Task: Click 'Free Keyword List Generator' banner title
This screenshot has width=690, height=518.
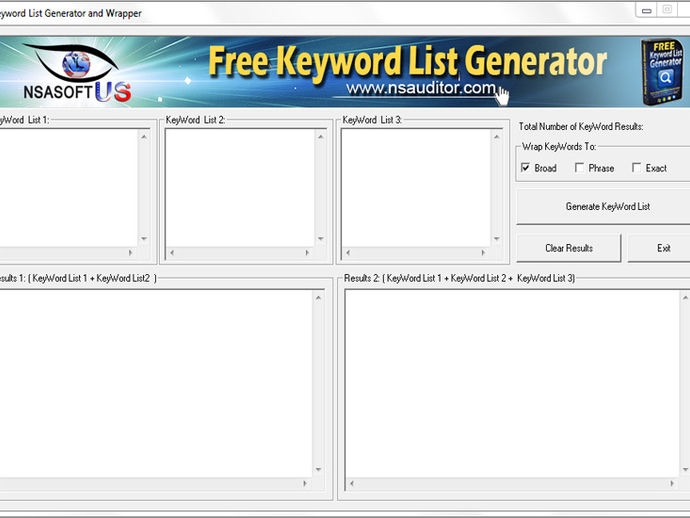Action: click(407, 61)
